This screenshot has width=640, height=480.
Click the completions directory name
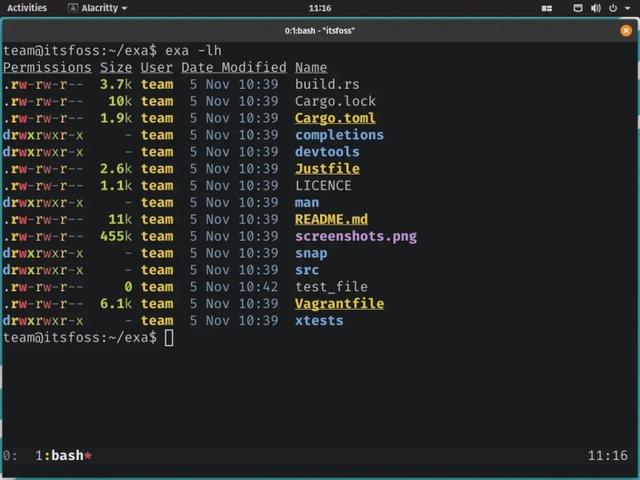point(339,135)
